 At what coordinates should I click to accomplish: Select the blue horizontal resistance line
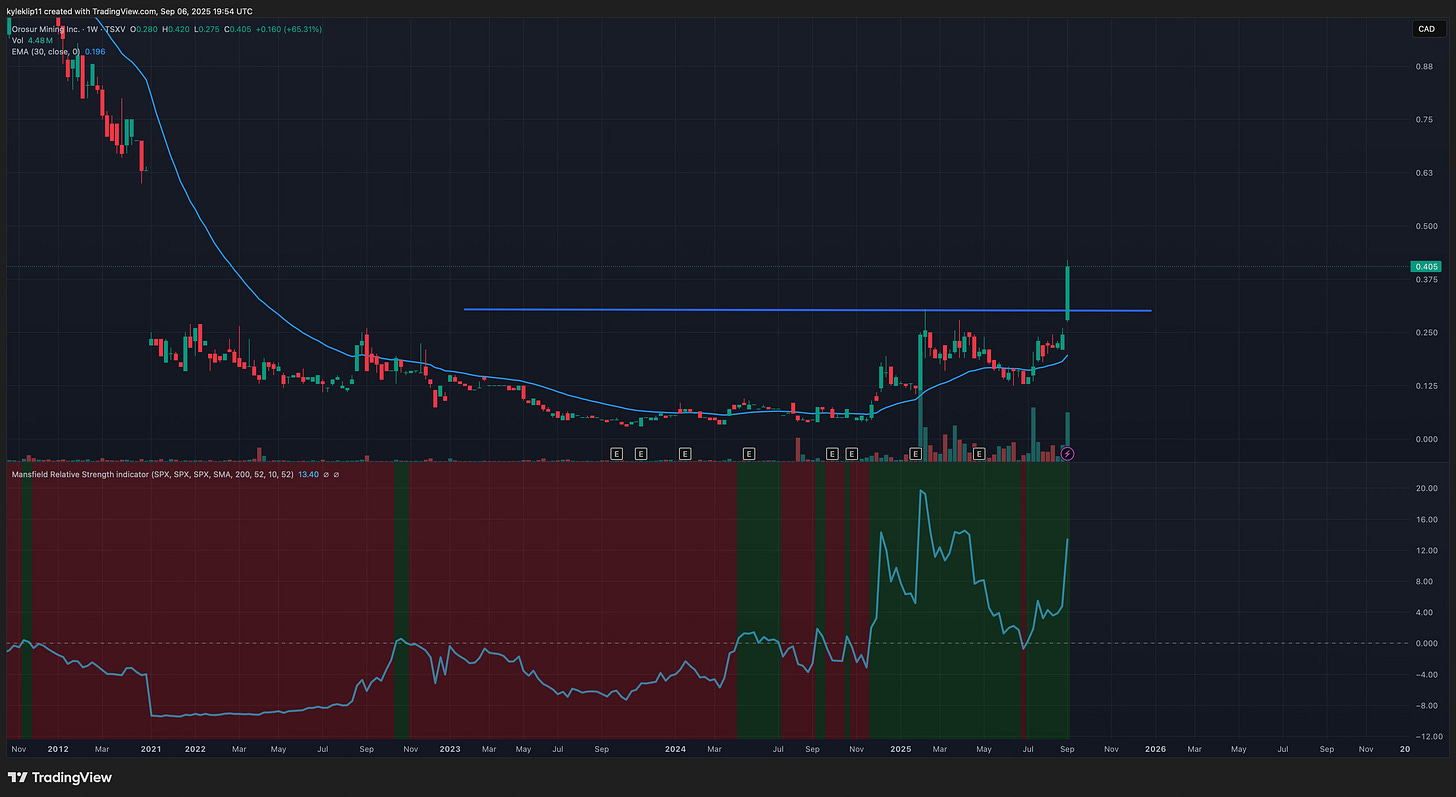click(807, 310)
